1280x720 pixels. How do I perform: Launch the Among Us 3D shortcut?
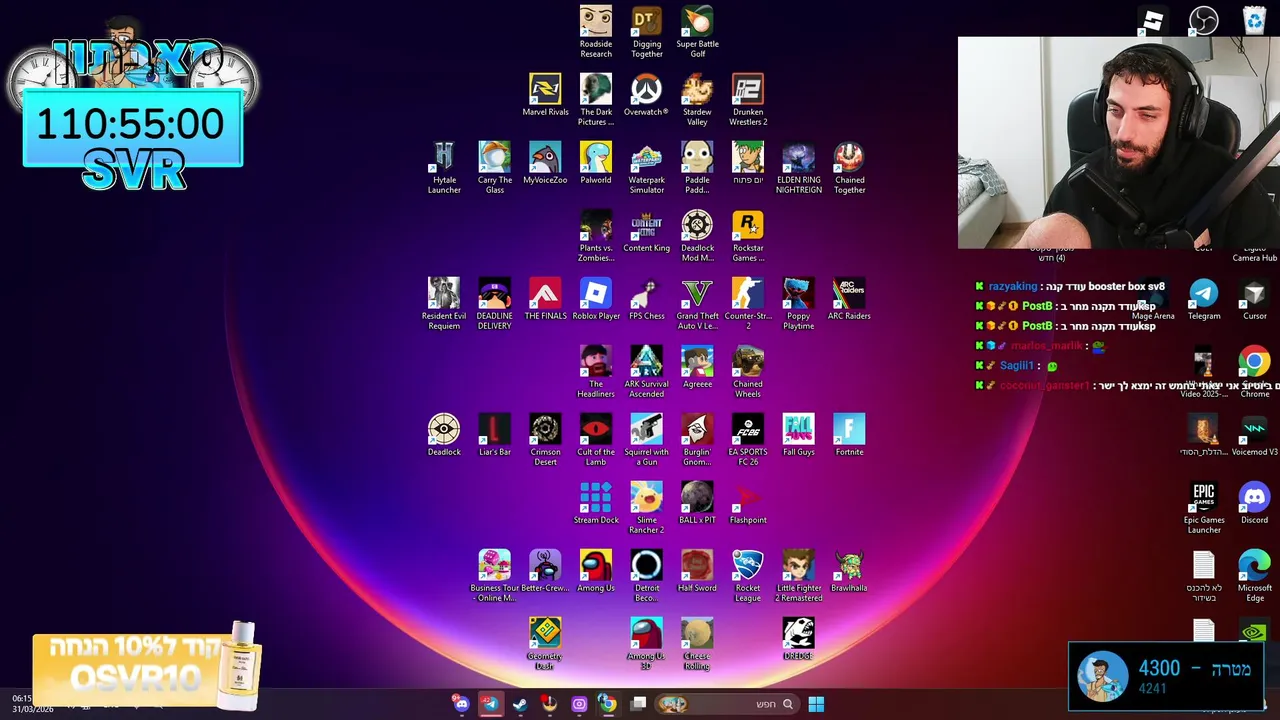tap(646, 644)
